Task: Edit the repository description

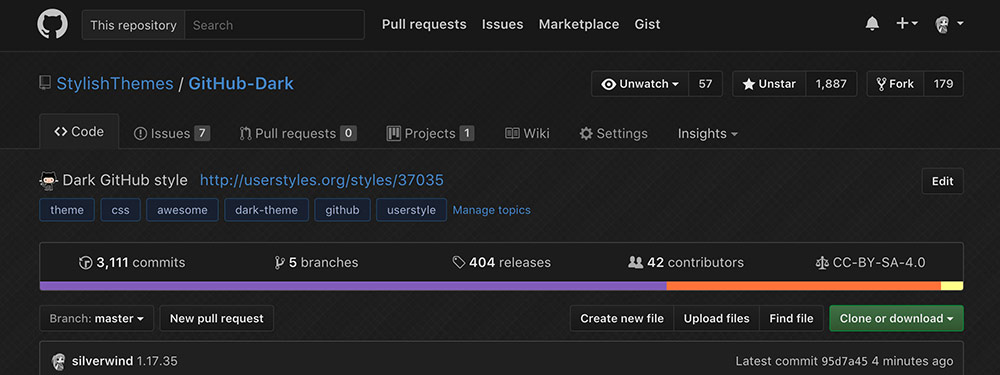Action: 943,181
